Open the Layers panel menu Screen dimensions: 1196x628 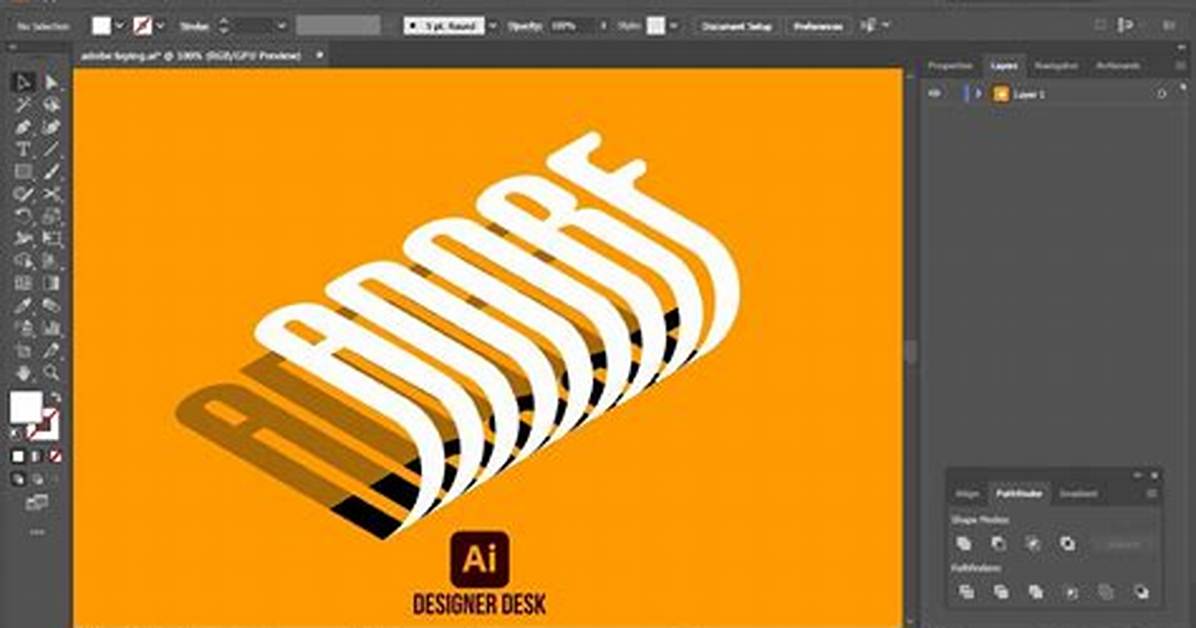tap(1179, 66)
